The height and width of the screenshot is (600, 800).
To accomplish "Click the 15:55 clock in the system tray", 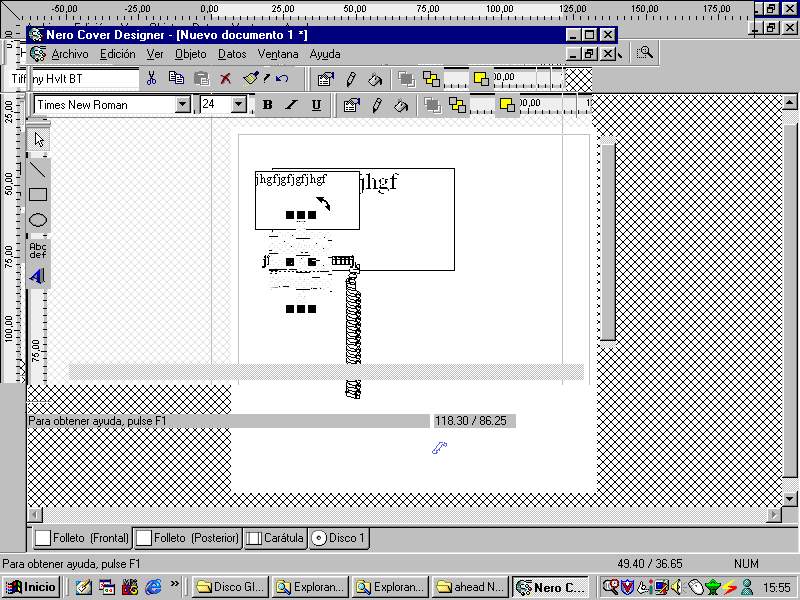I will tap(777, 587).
